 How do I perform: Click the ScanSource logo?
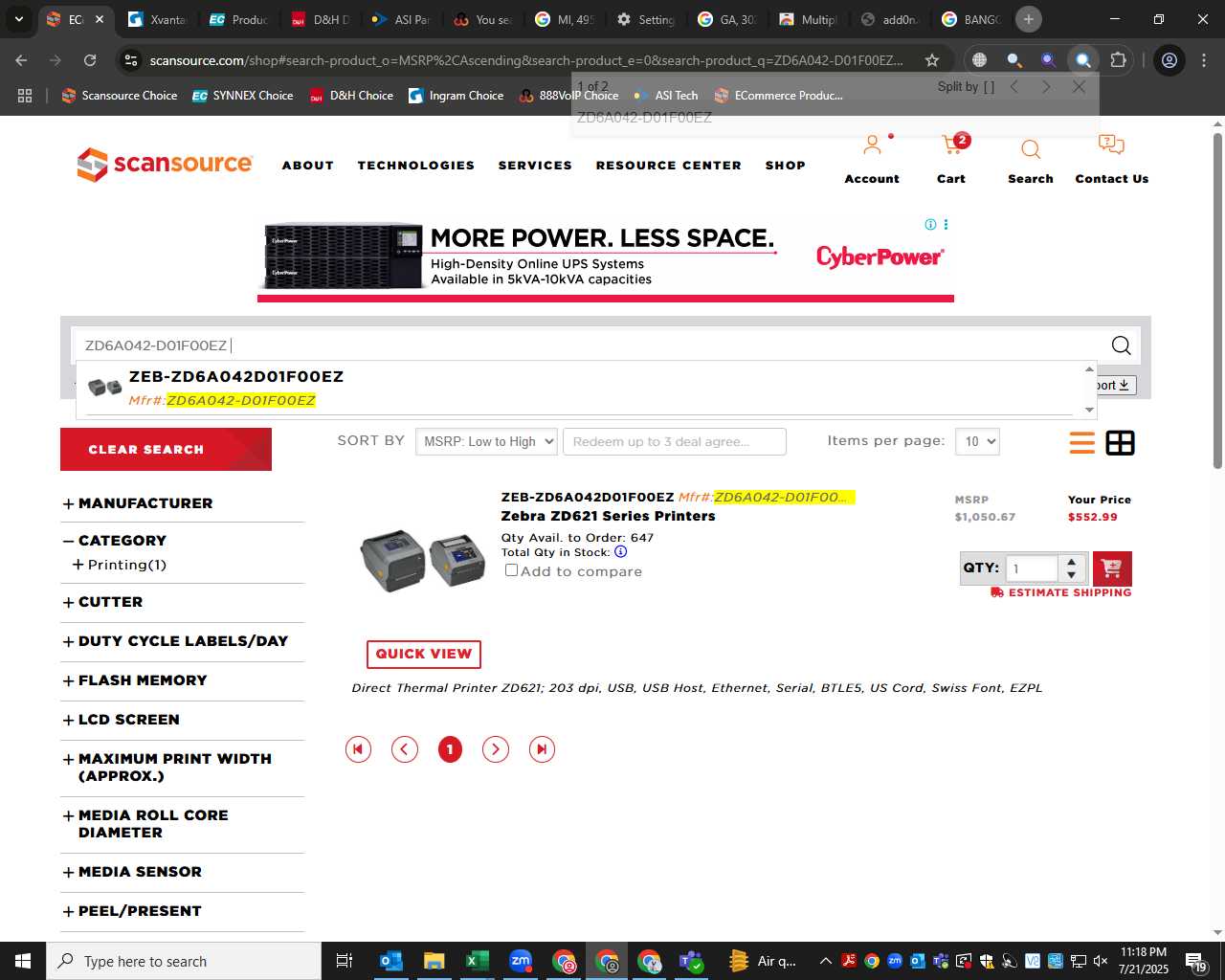click(165, 165)
